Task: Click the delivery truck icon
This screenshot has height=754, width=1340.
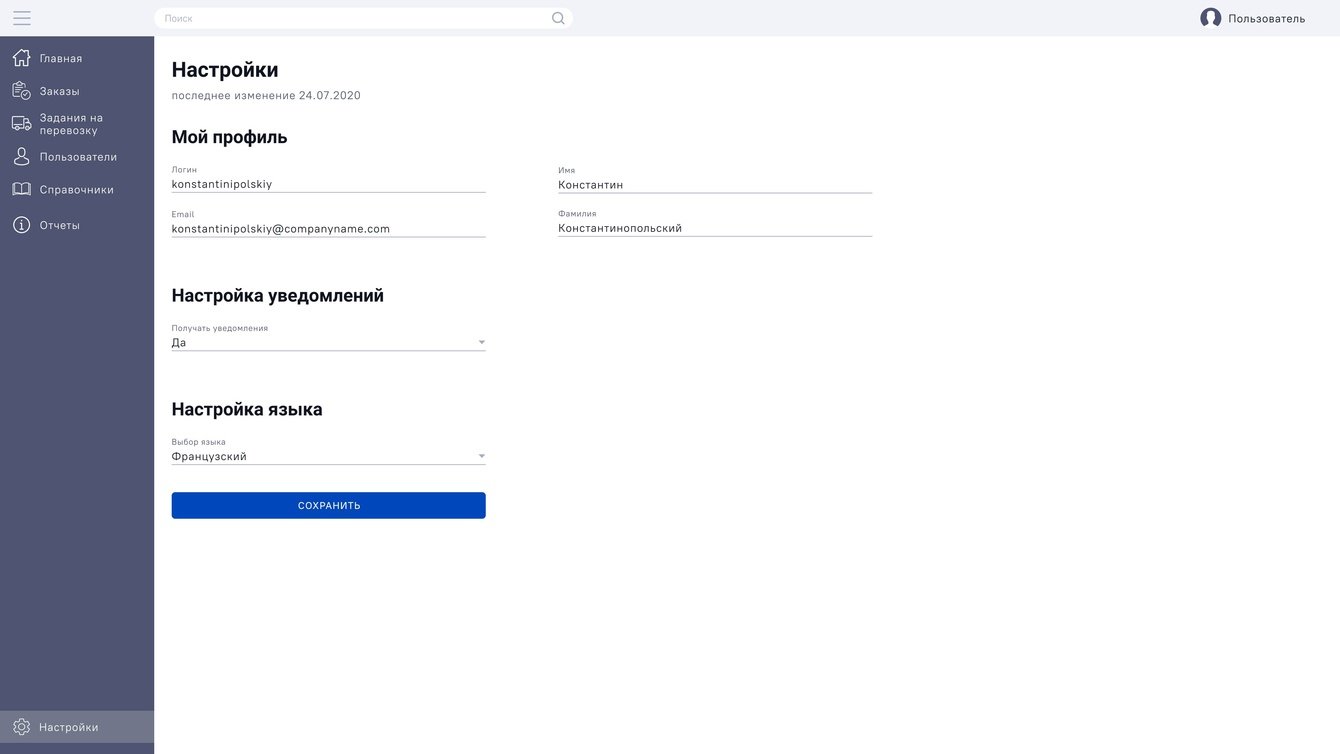Action: [21, 123]
